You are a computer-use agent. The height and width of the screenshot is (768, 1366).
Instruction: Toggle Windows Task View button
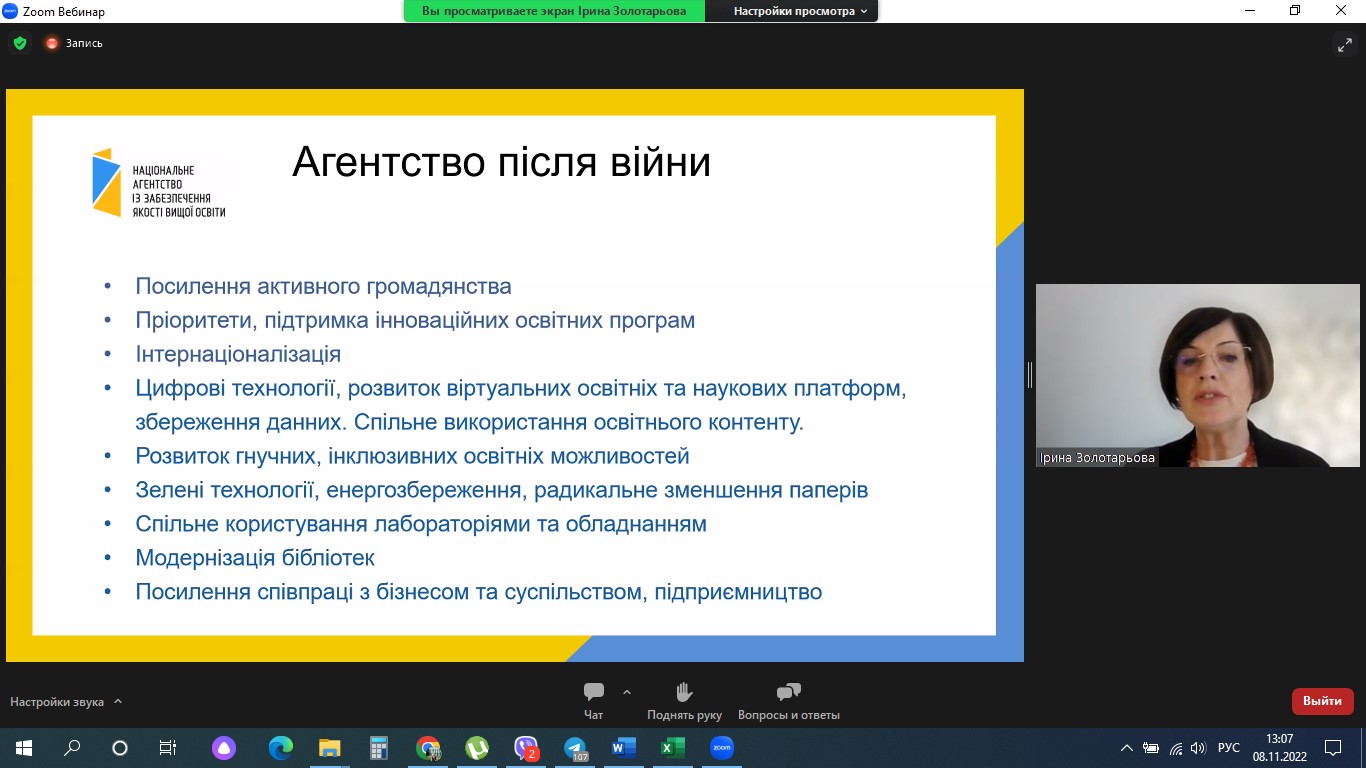(x=168, y=748)
